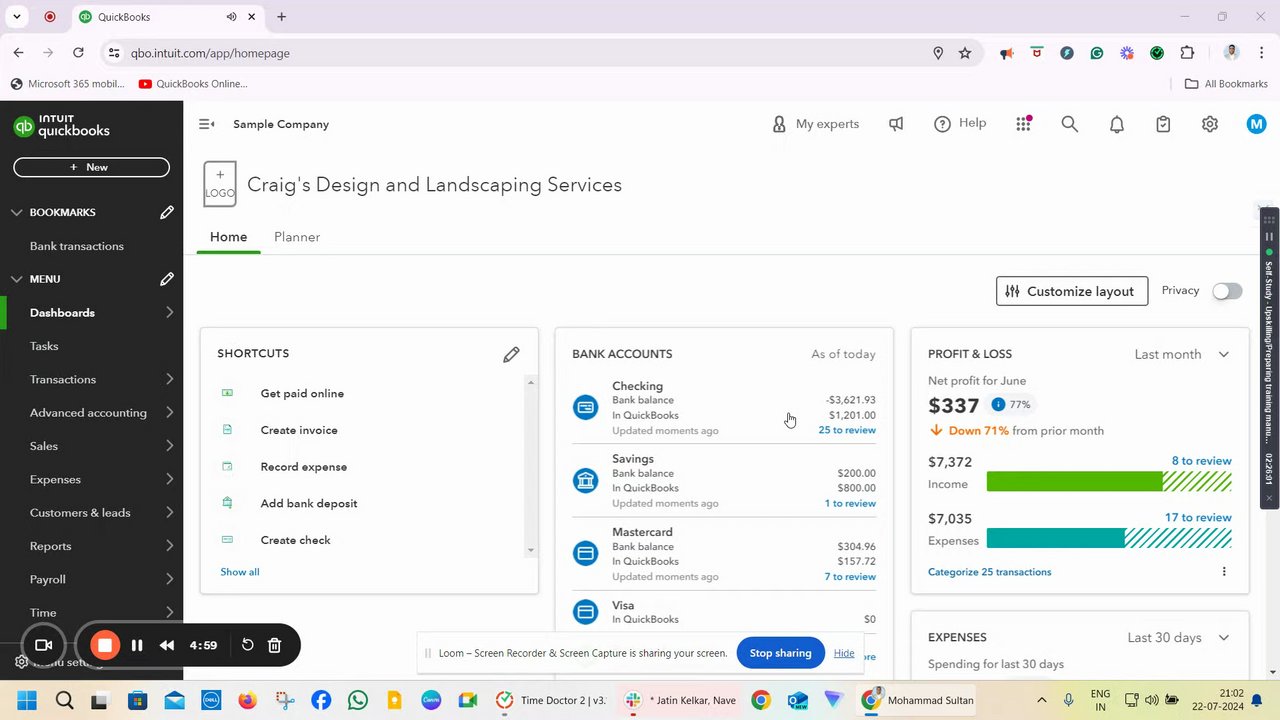Open Payroll menu item

(x=47, y=579)
